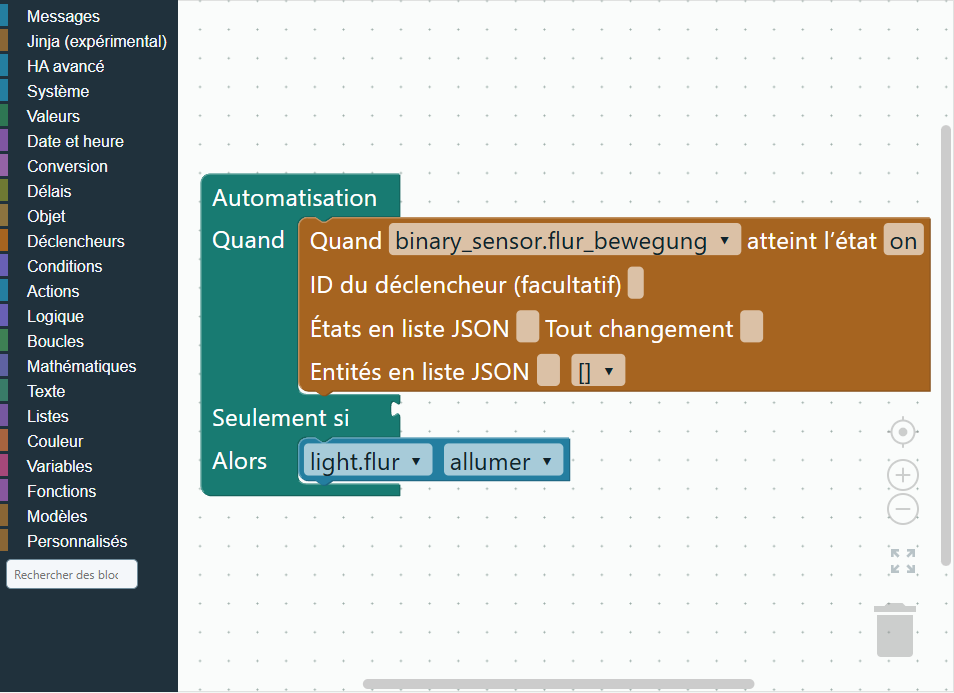The height and width of the screenshot is (693, 954).
Task: Open the Conditions category
Action: [89, 266]
